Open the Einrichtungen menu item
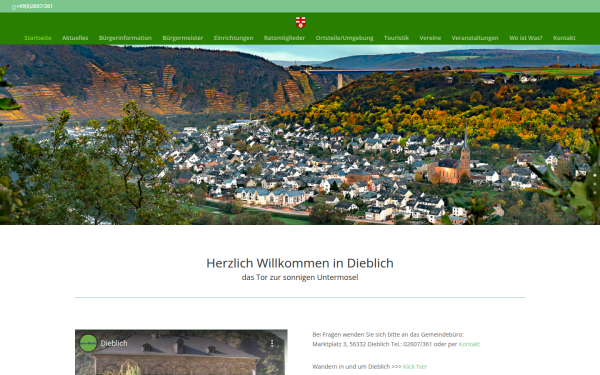600x375 pixels. pos(233,38)
